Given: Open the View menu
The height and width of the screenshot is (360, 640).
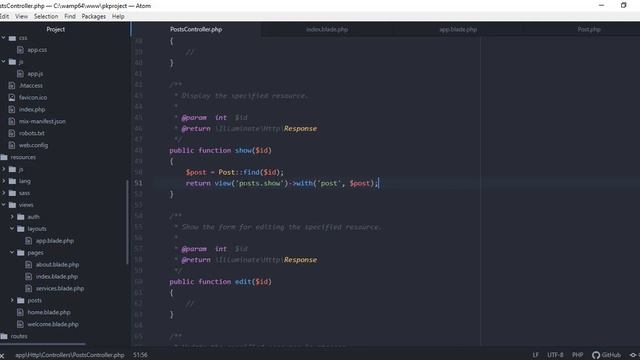Looking at the screenshot, I should click(22, 16).
